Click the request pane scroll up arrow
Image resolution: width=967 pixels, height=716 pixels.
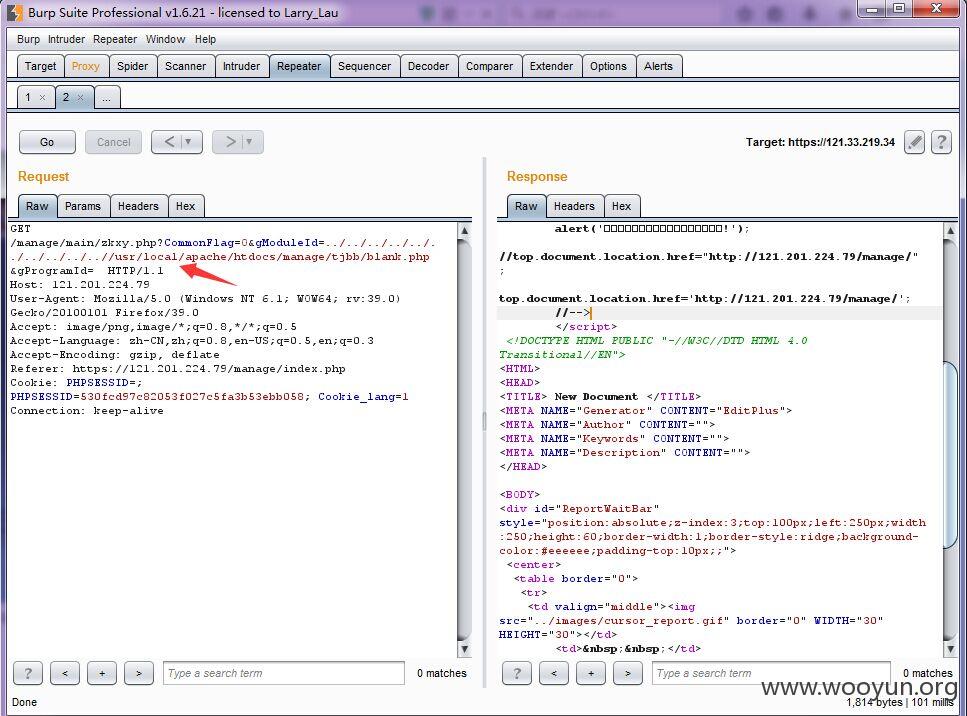coord(464,231)
